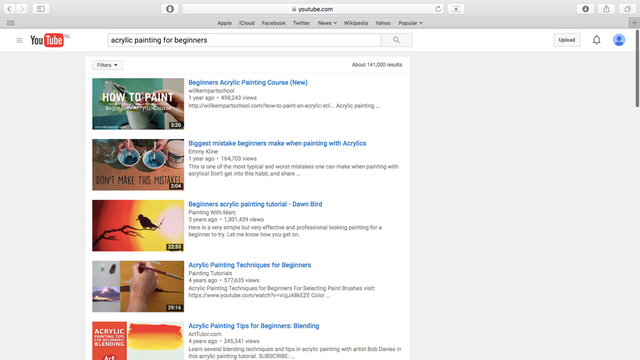Go forward with Safari forward arrow
Image resolution: width=640 pixels, height=360 pixels.
pyautogui.click(x=22, y=9)
